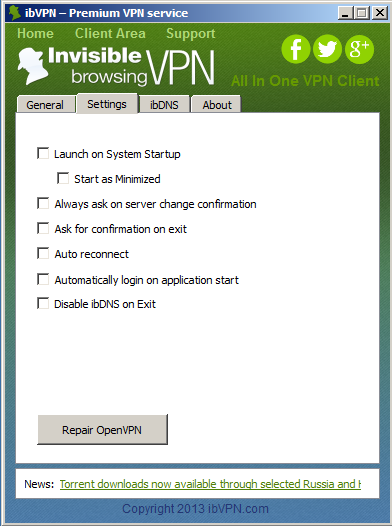The height and width of the screenshot is (526, 392).
Task: Check Automatically login on application start
Action: pyautogui.click(x=43, y=279)
